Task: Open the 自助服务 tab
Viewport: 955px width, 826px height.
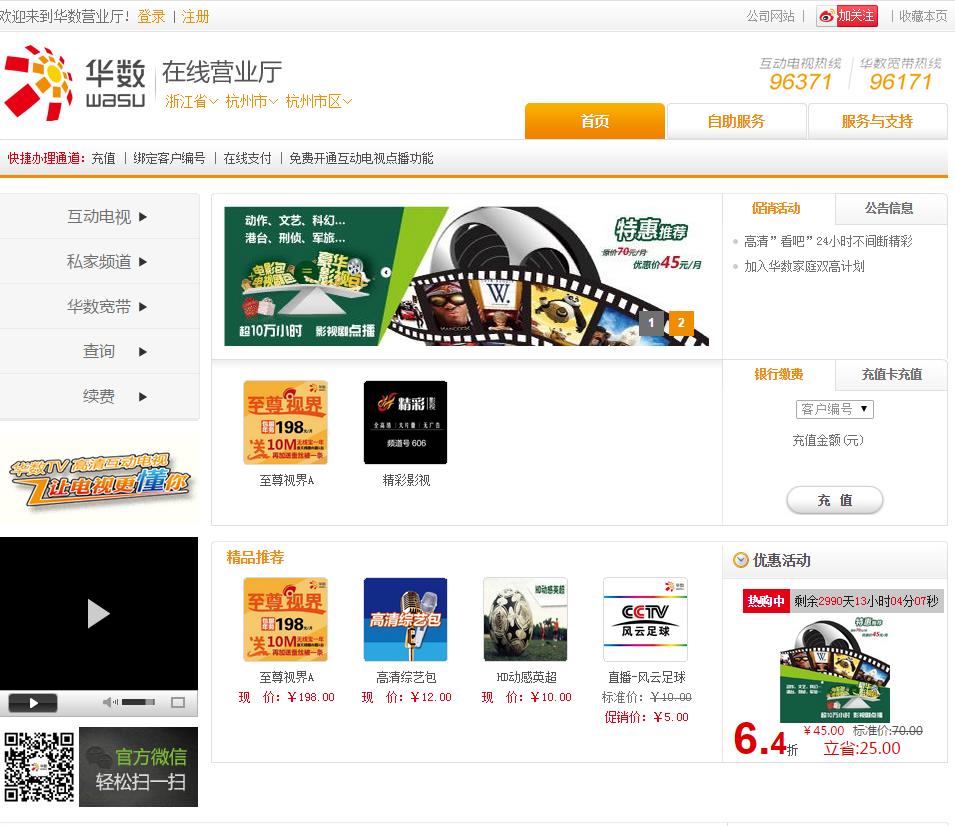Action: (736, 121)
